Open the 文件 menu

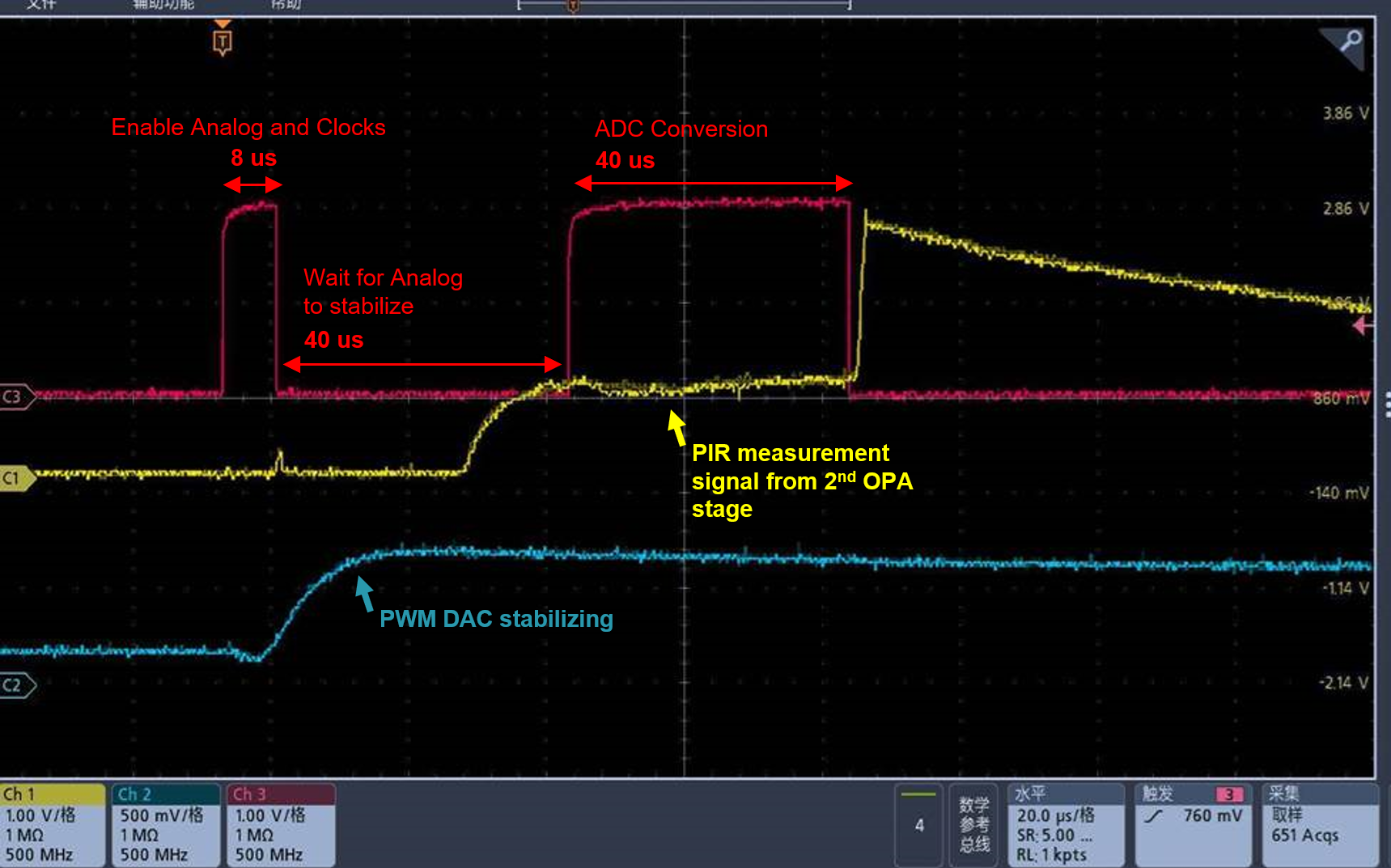pyautogui.click(x=41, y=5)
